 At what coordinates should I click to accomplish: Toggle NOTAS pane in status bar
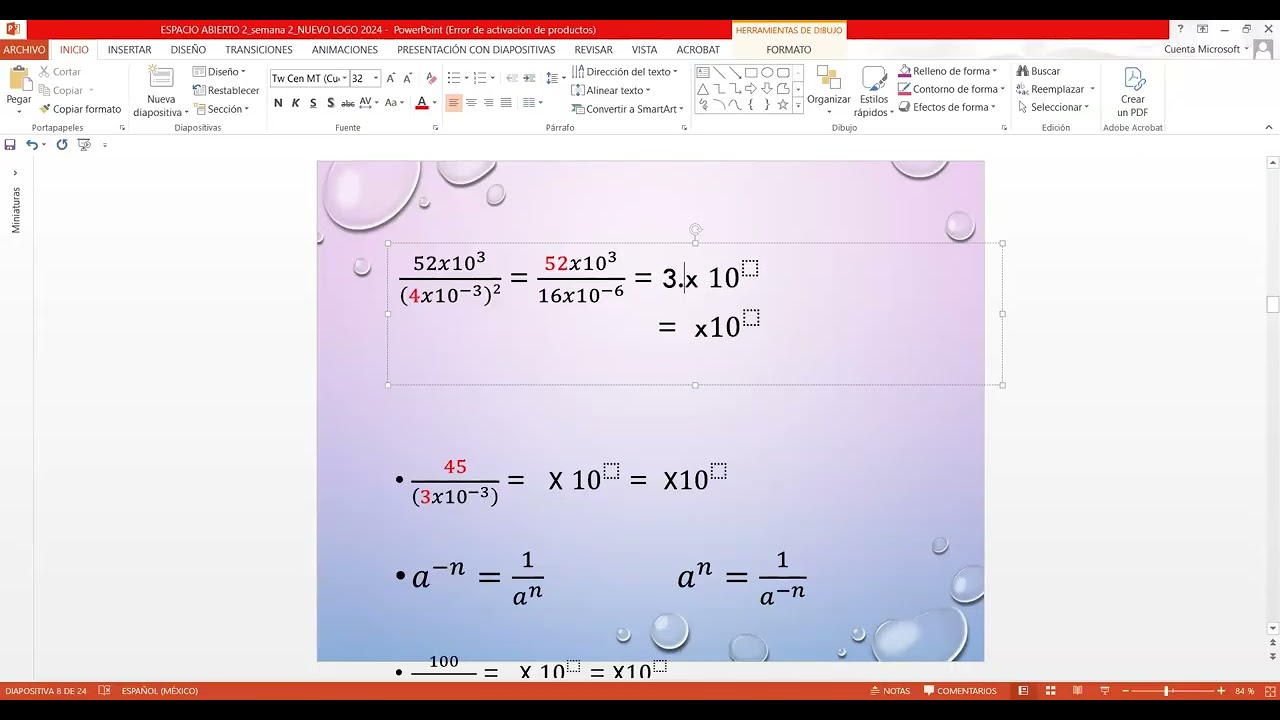890,691
